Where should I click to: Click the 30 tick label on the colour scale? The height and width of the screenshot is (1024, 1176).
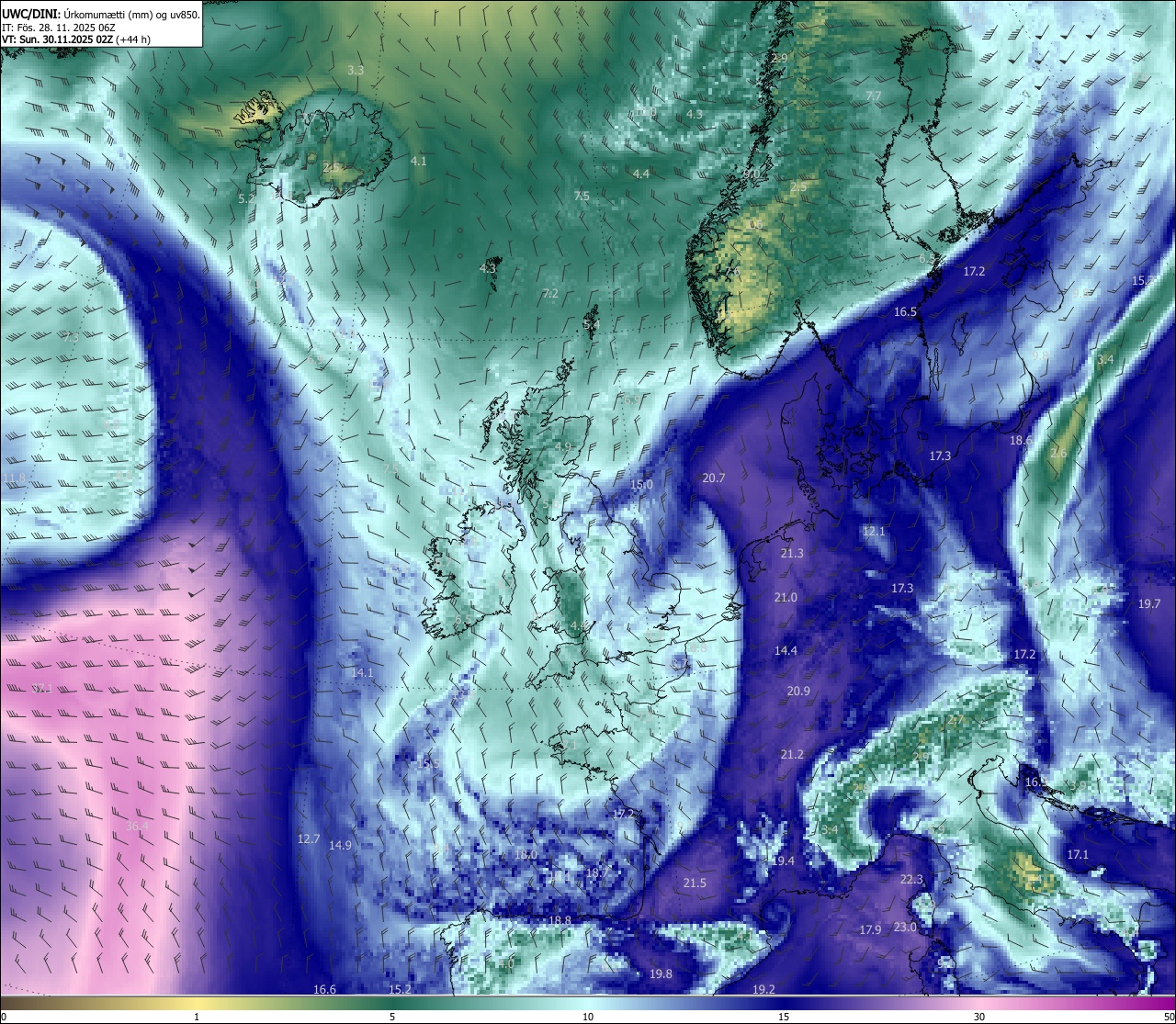[979, 1017]
